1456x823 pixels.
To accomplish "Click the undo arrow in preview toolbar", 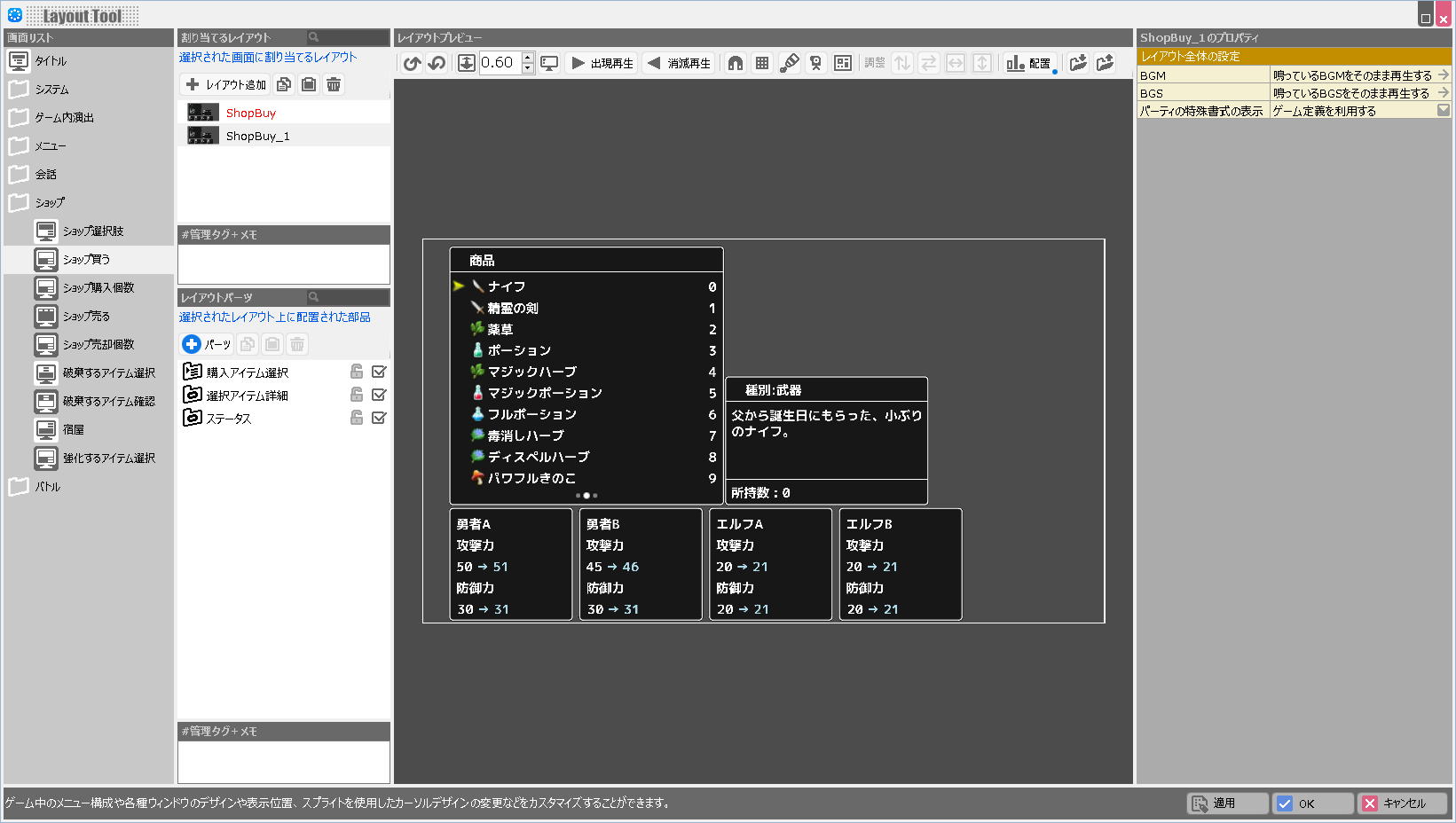I will (412, 63).
